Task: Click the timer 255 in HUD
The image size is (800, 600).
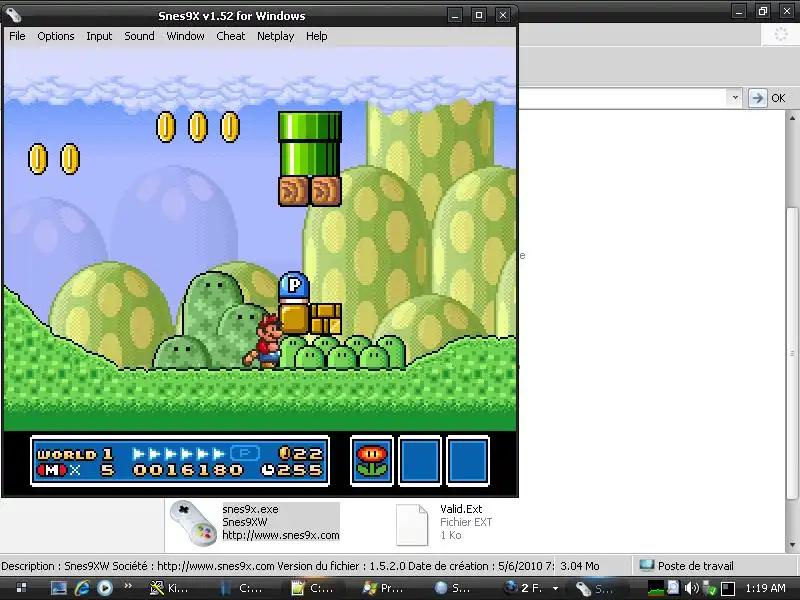Action: [293, 470]
